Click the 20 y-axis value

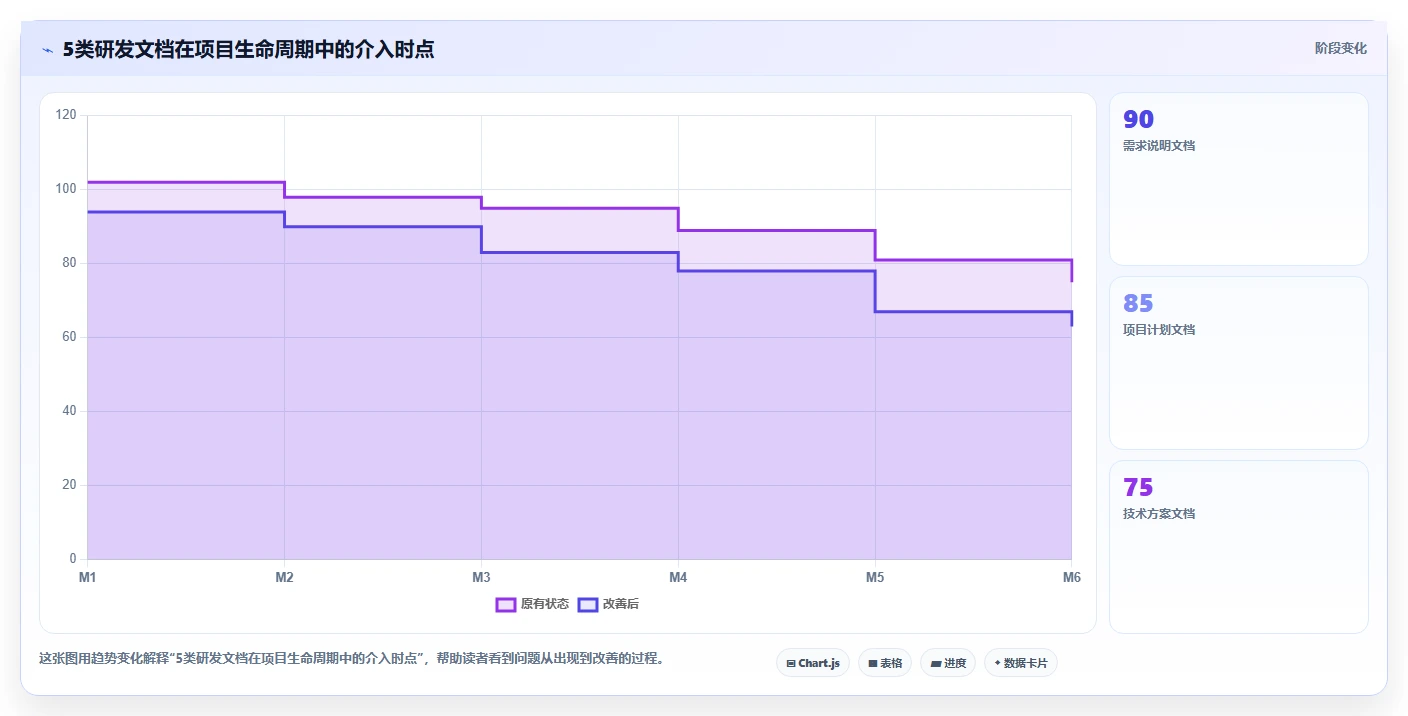[x=69, y=485]
